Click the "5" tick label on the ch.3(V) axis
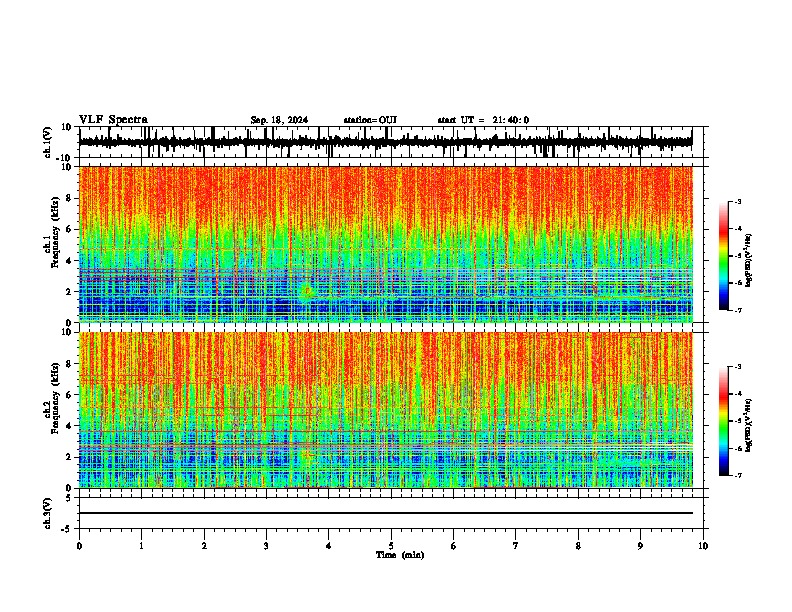The height and width of the screenshot is (612, 792). click(70, 498)
